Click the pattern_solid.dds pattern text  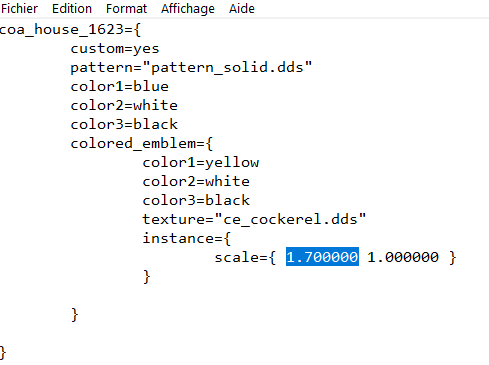click(x=227, y=67)
